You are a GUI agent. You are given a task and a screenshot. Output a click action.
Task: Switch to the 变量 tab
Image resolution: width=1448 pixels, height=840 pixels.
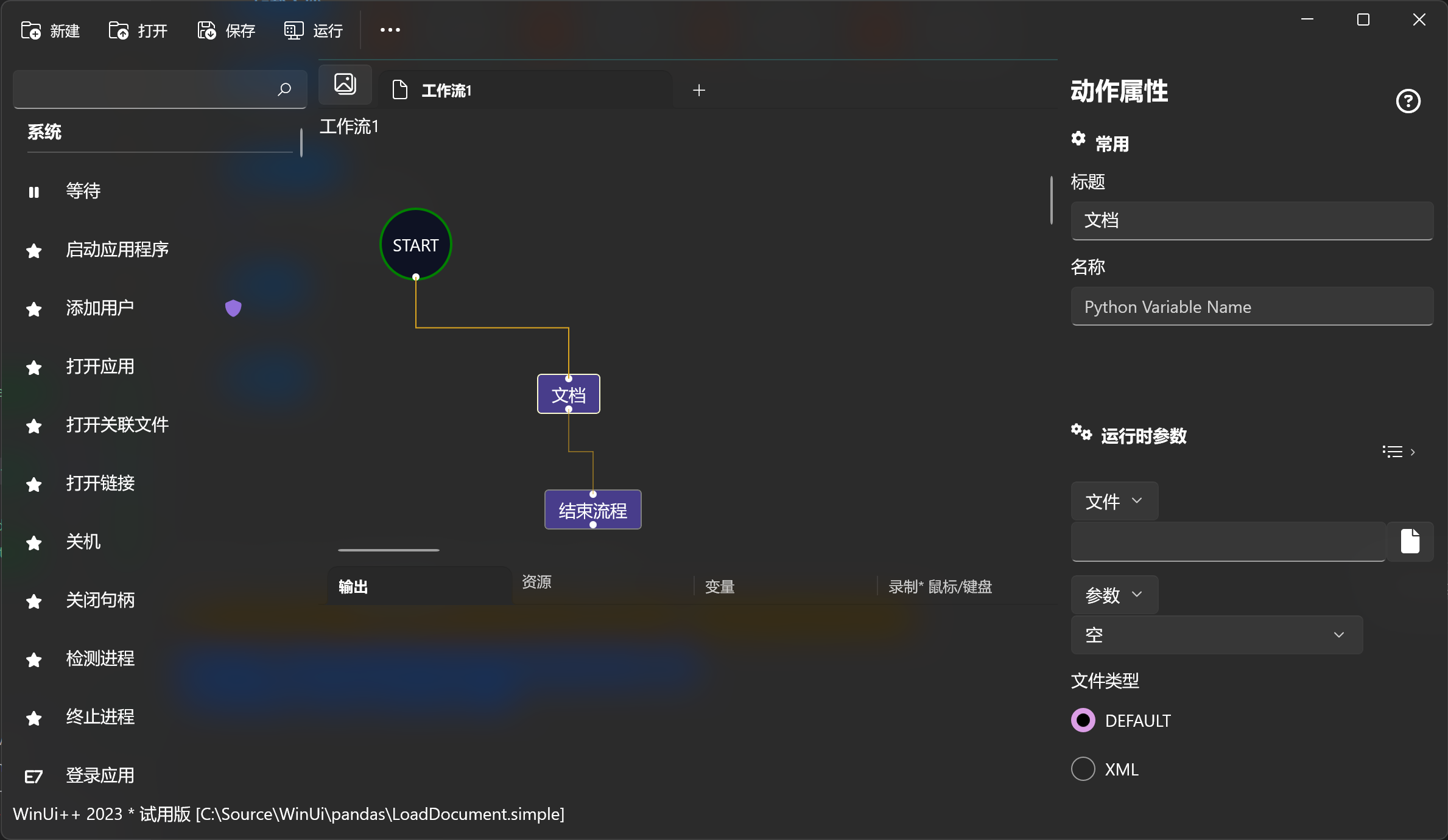click(x=719, y=586)
